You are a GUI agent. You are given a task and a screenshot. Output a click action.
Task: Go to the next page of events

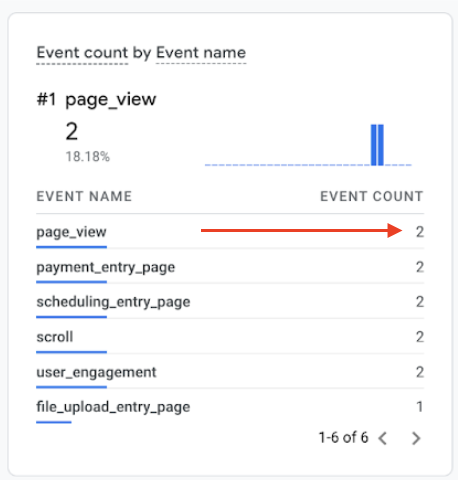coord(416,438)
